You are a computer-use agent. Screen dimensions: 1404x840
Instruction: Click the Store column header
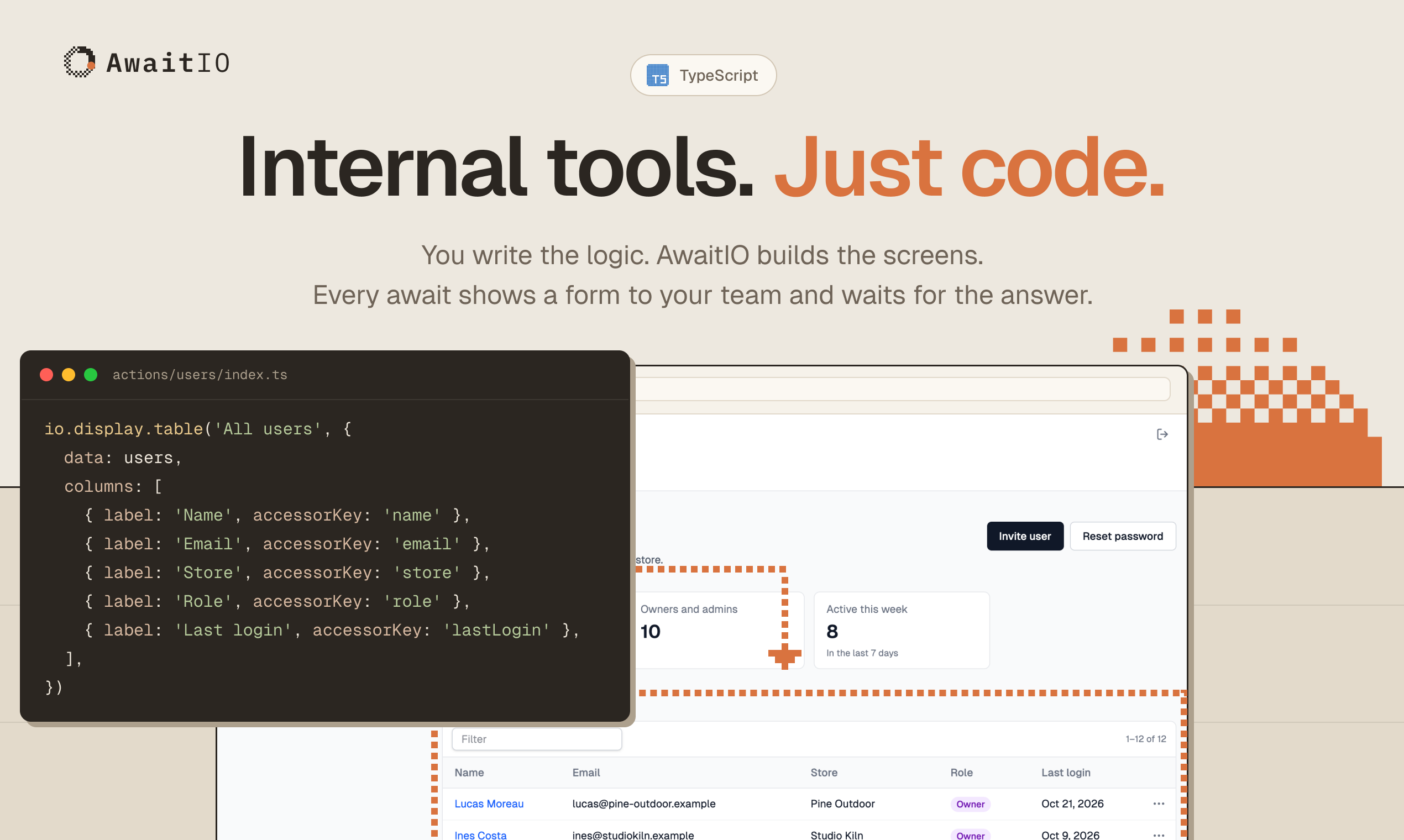pos(824,773)
